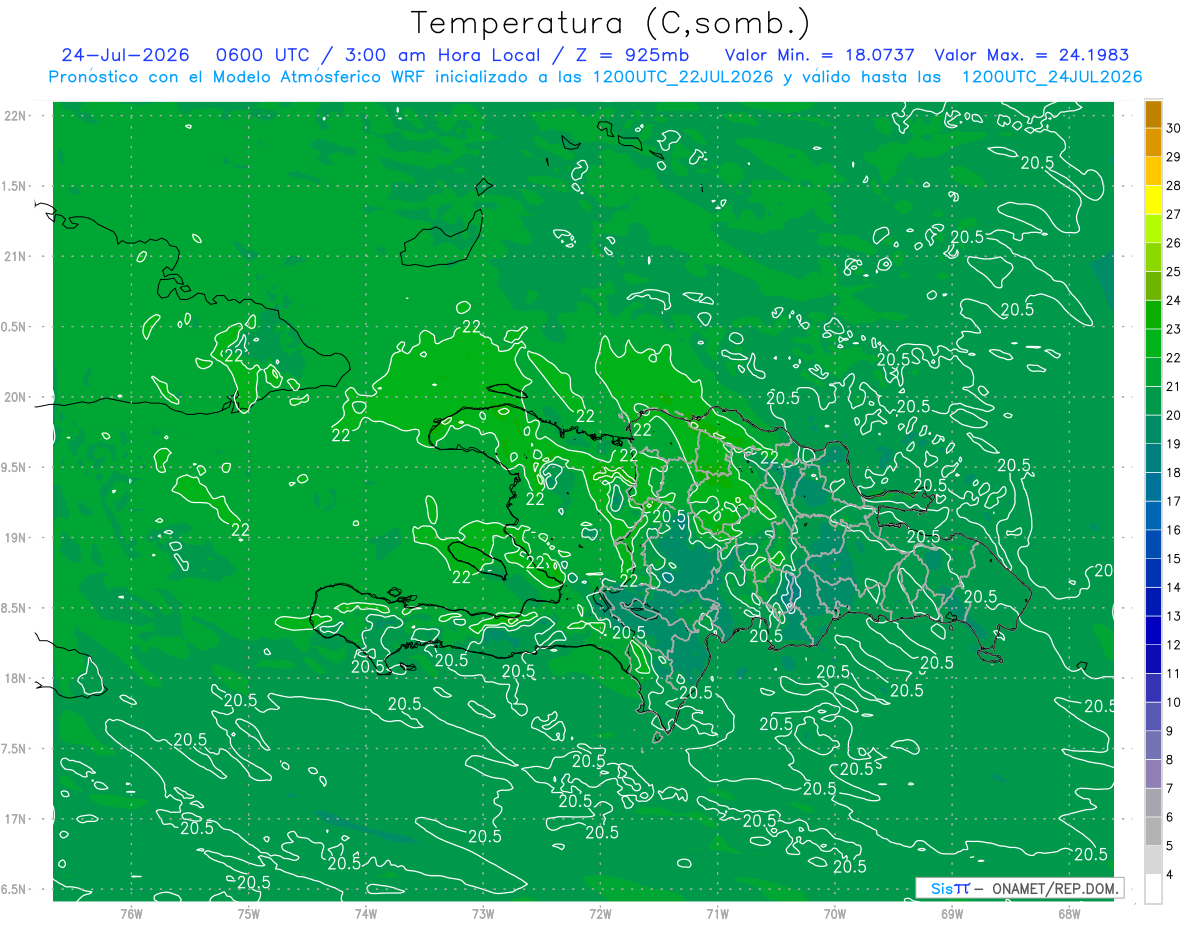Click the colorbar label "4"
1200x927 pixels.
point(1170,875)
